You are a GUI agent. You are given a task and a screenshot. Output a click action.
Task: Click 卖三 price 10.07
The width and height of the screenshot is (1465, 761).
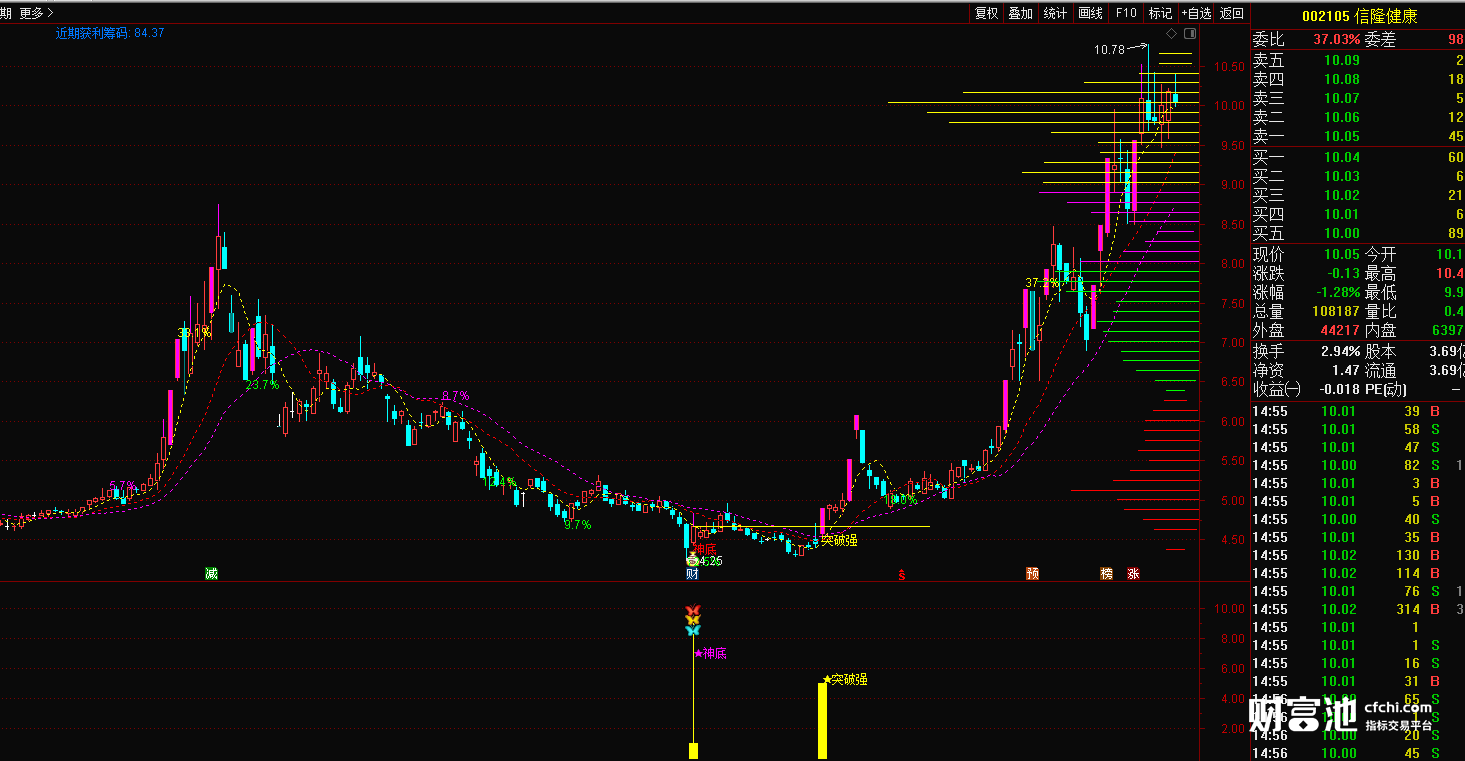click(1342, 98)
